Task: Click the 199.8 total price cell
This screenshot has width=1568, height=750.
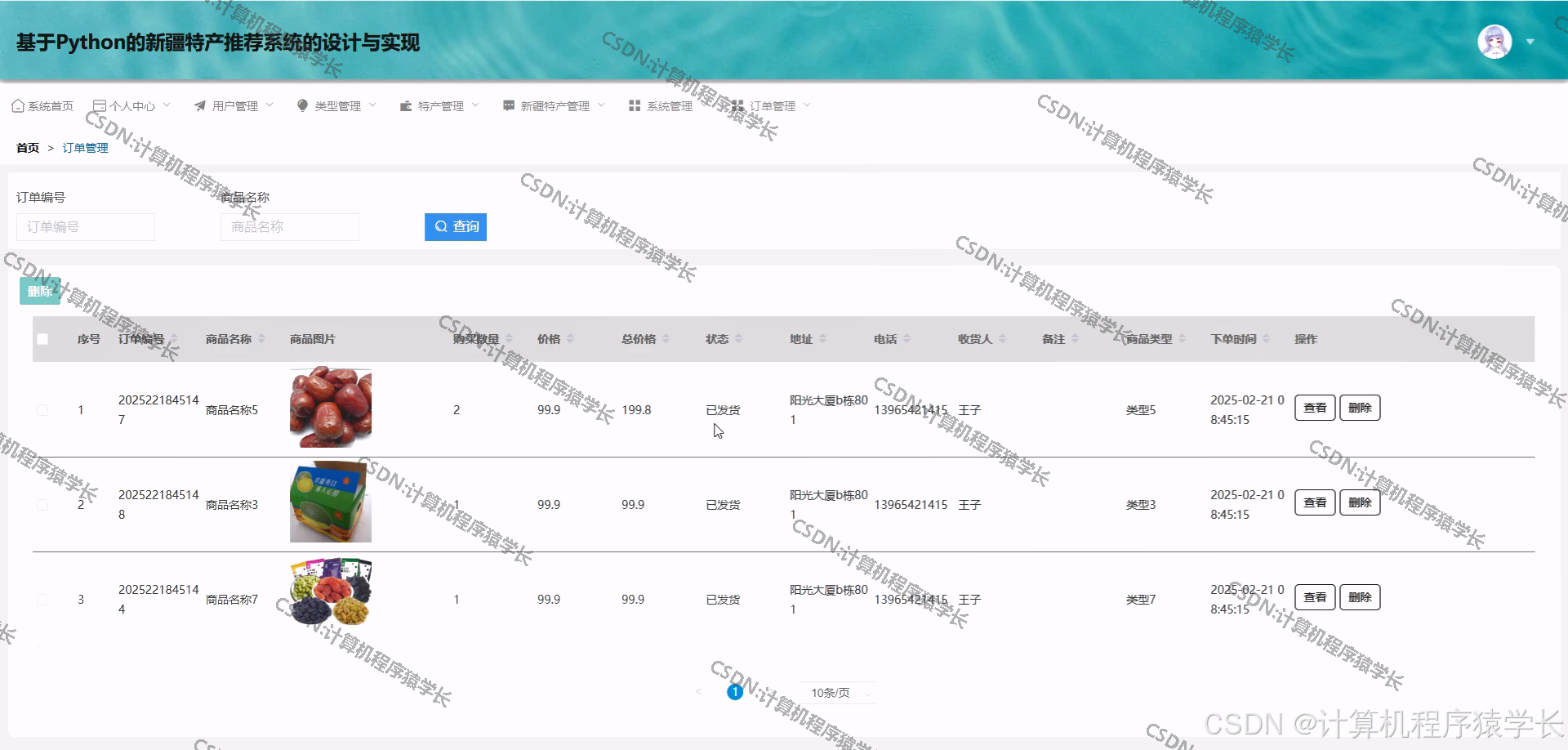Action: 636,410
